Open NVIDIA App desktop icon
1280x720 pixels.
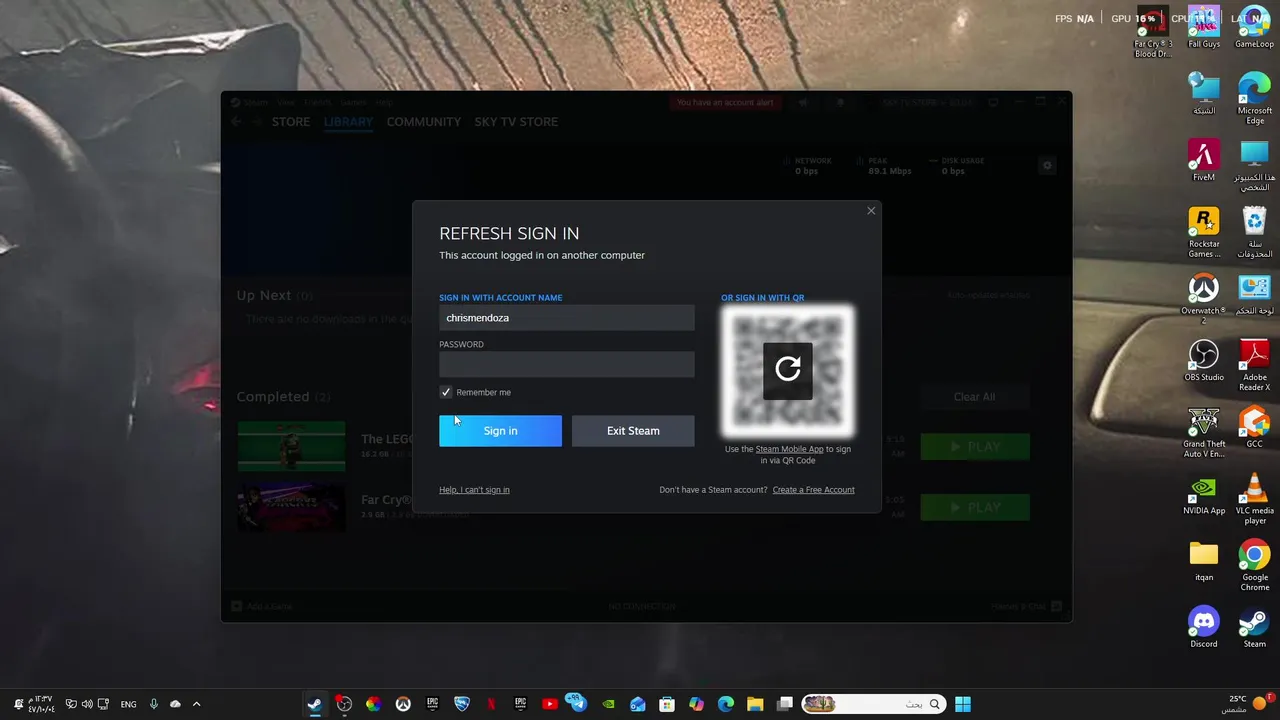coord(1204,494)
